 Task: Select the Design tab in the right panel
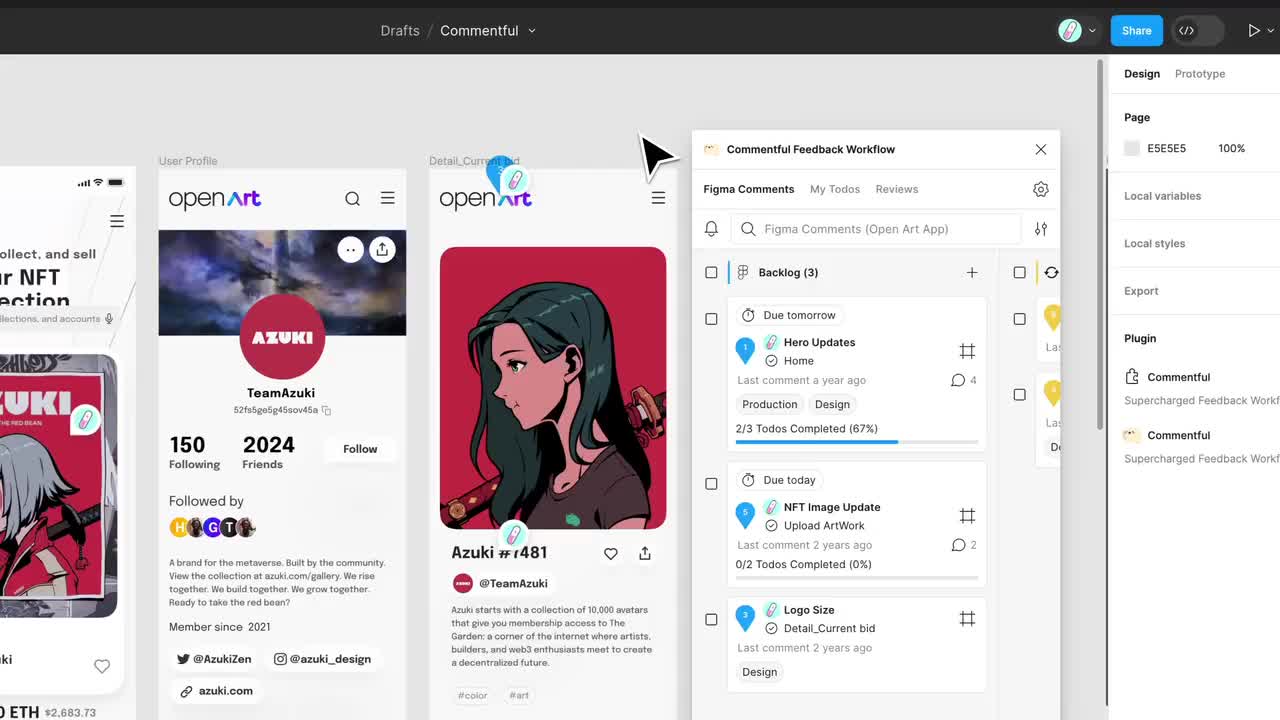point(1142,74)
